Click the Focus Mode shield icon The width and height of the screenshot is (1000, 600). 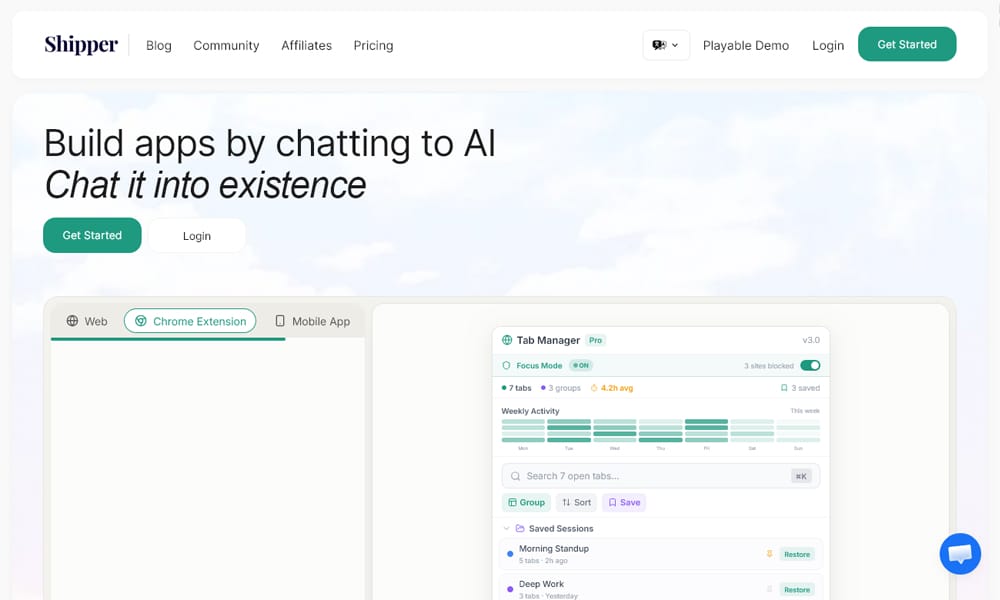click(506, 365)
